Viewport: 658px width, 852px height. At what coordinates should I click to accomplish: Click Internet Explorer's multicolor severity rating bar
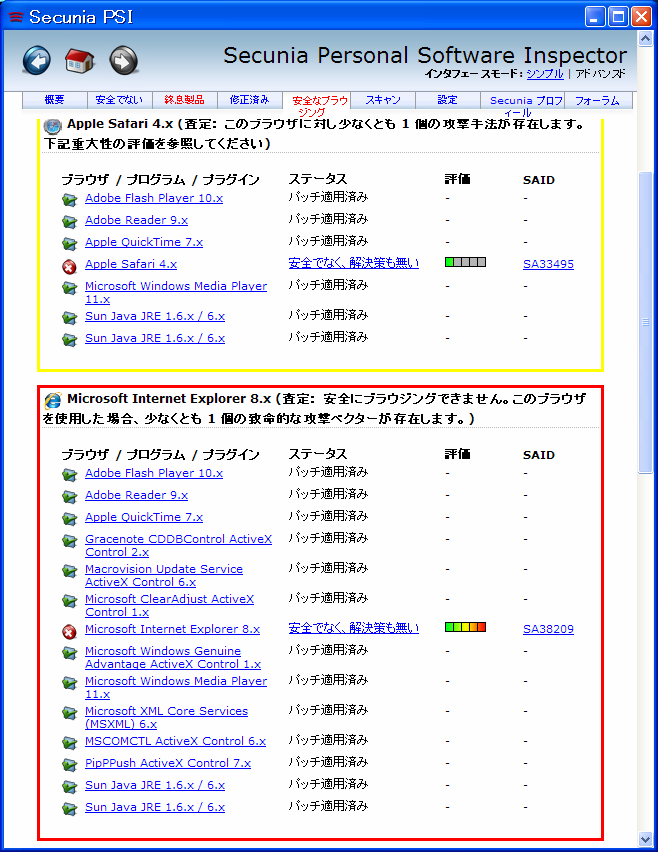point(465,628)
